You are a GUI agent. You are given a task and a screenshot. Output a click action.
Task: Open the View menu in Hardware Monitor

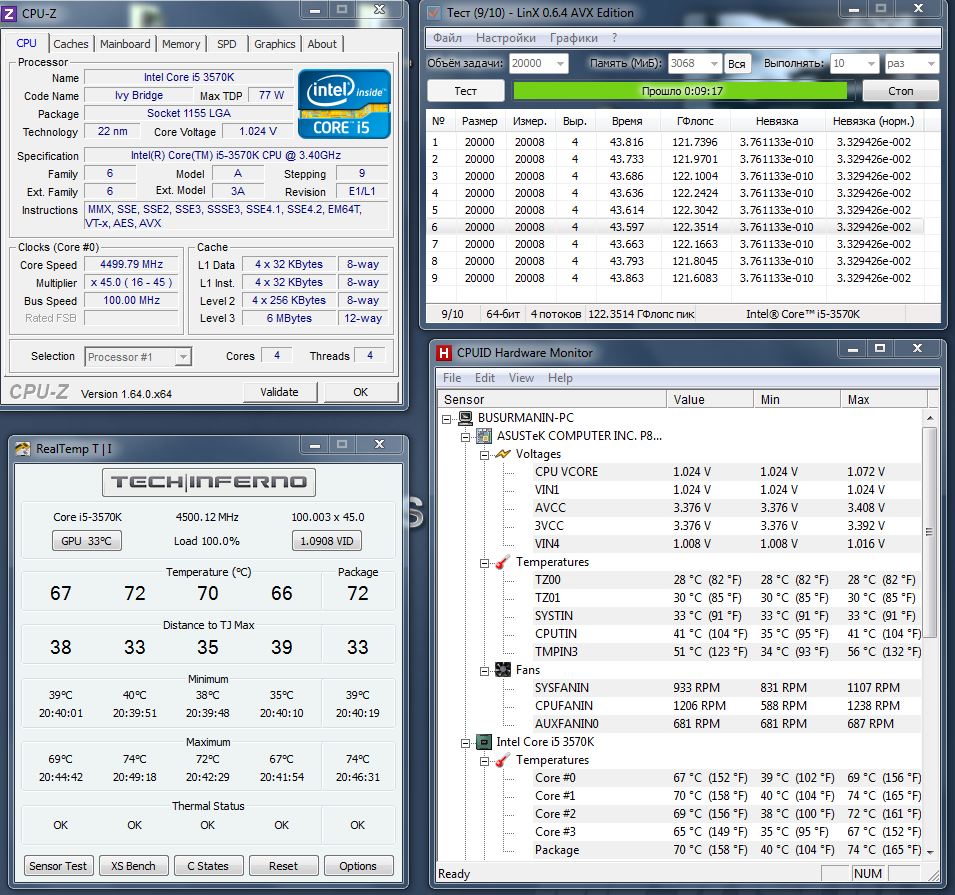521,378
